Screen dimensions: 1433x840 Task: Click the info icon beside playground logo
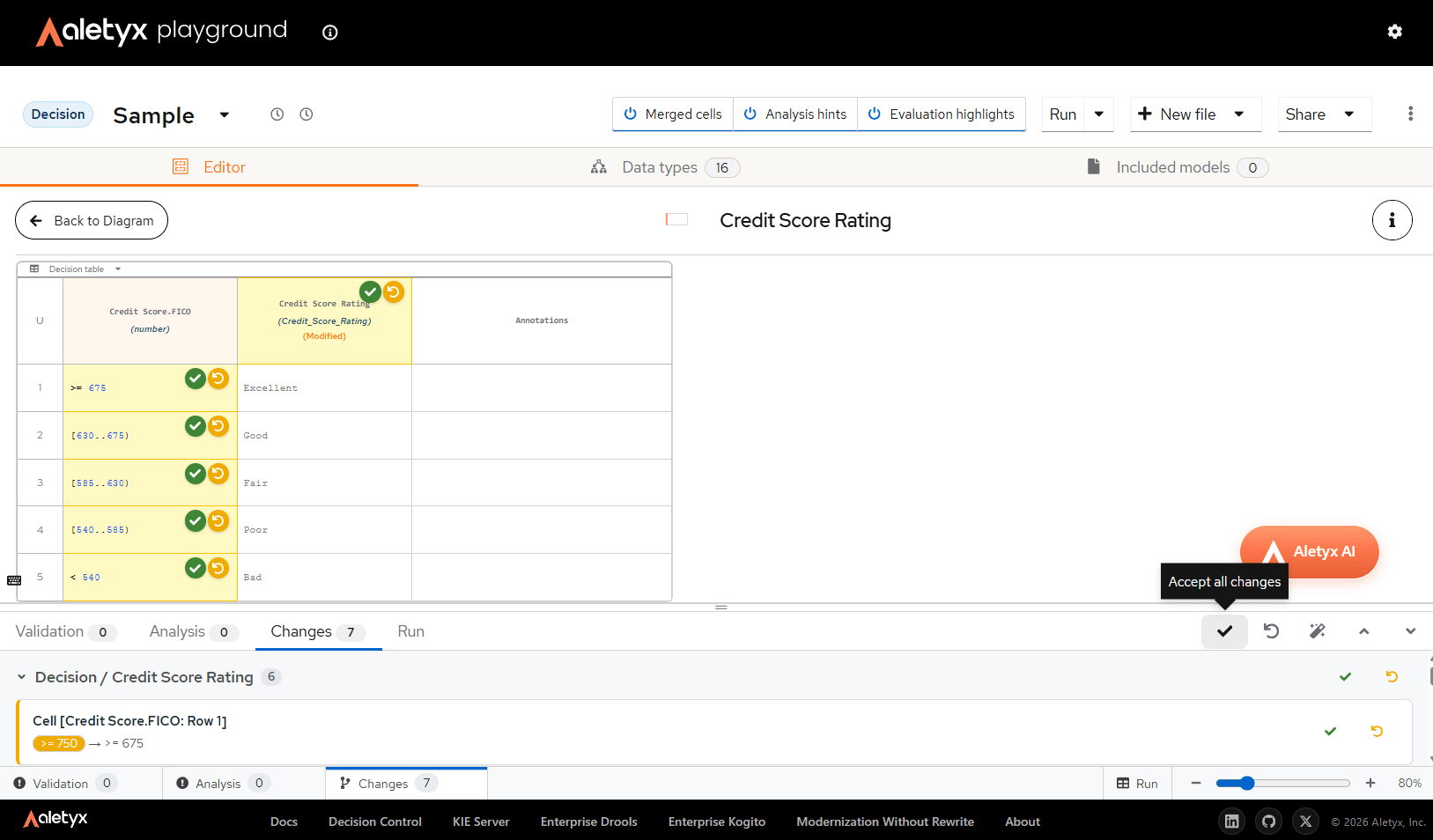(x=330, y=33)
